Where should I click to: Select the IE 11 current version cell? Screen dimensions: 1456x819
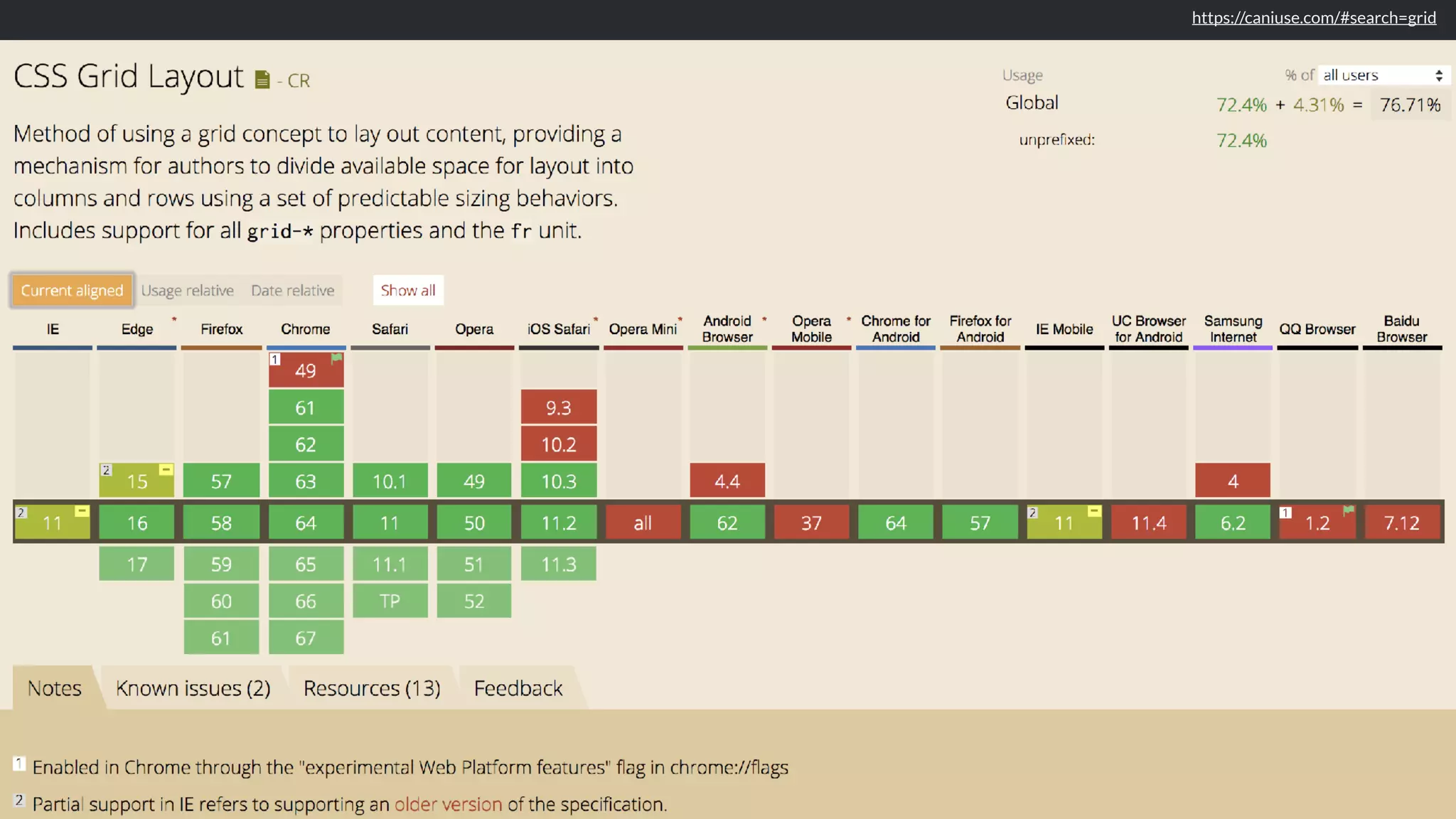pyautogui.click(x=53, y=523)
